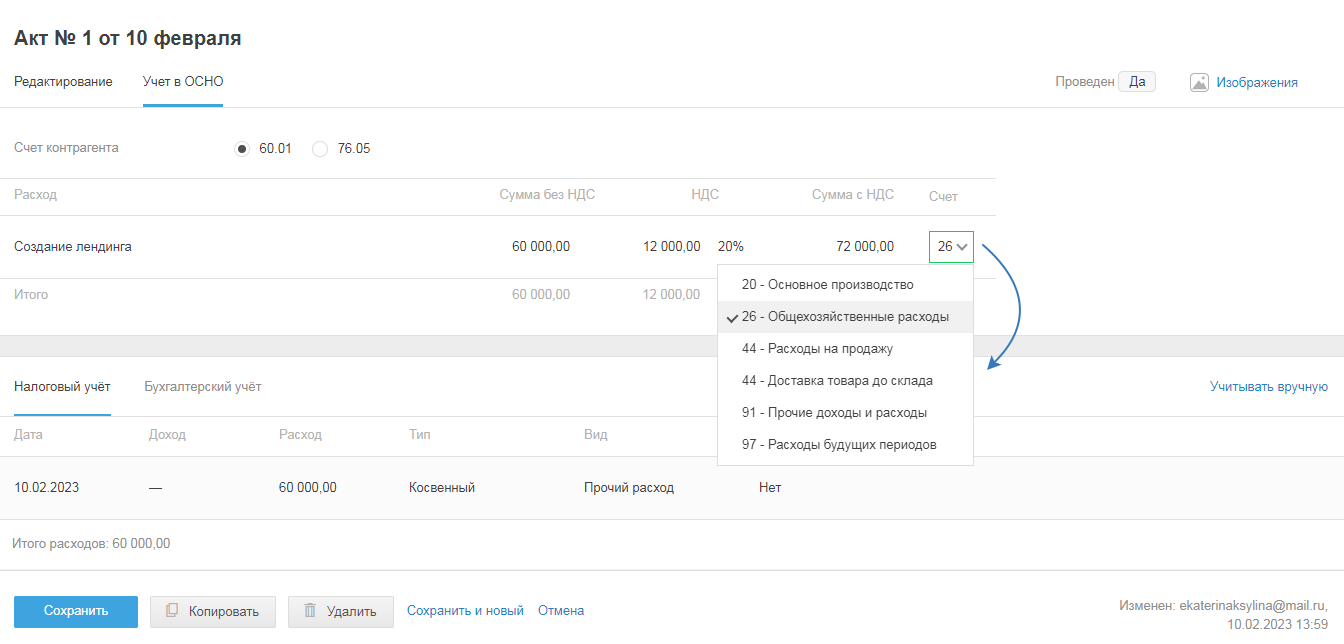Open the Бухгалтерский учёт tab
Image resolution: width=1344 pixels, height=644 pixels.
203,387
